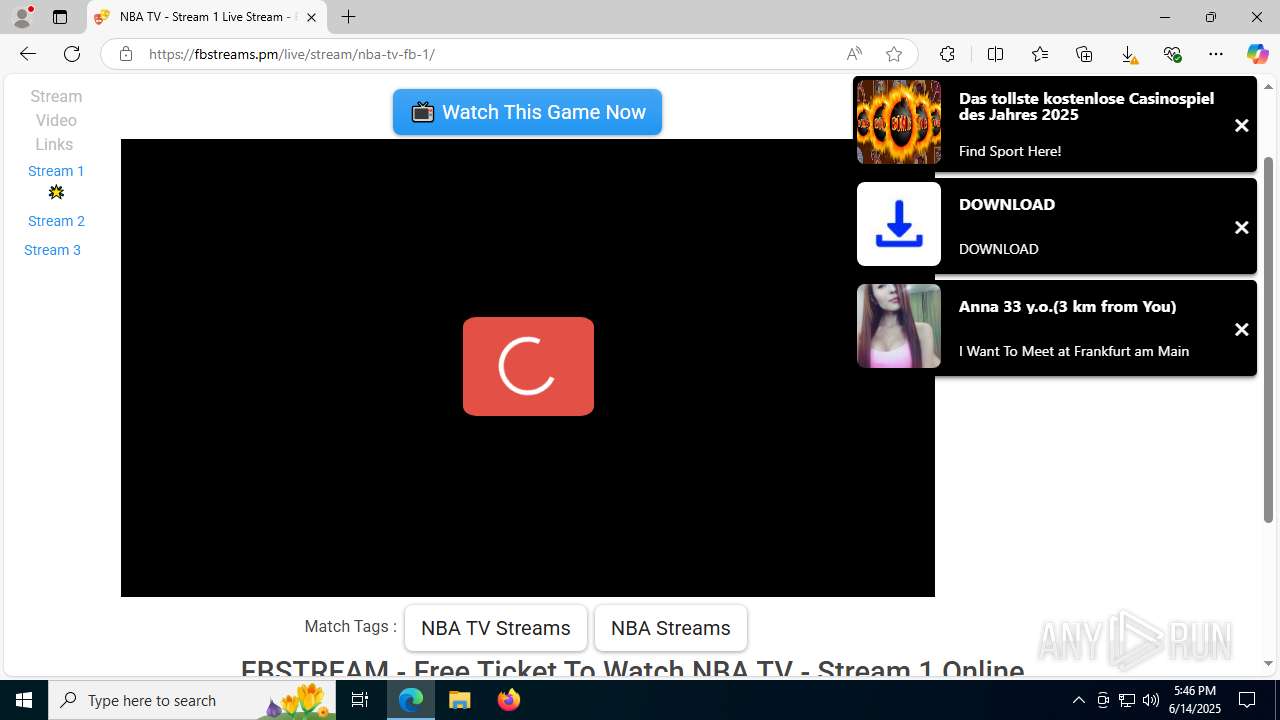Open the NBA Streams tag

coord(670,628)
